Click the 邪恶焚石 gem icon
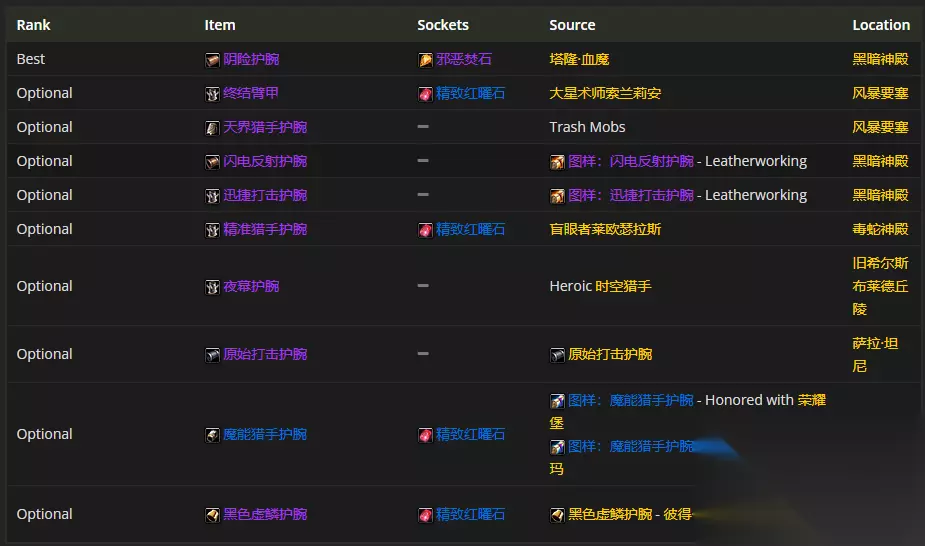The height and width of the screenshot is (546, 925). click(426, 60)
